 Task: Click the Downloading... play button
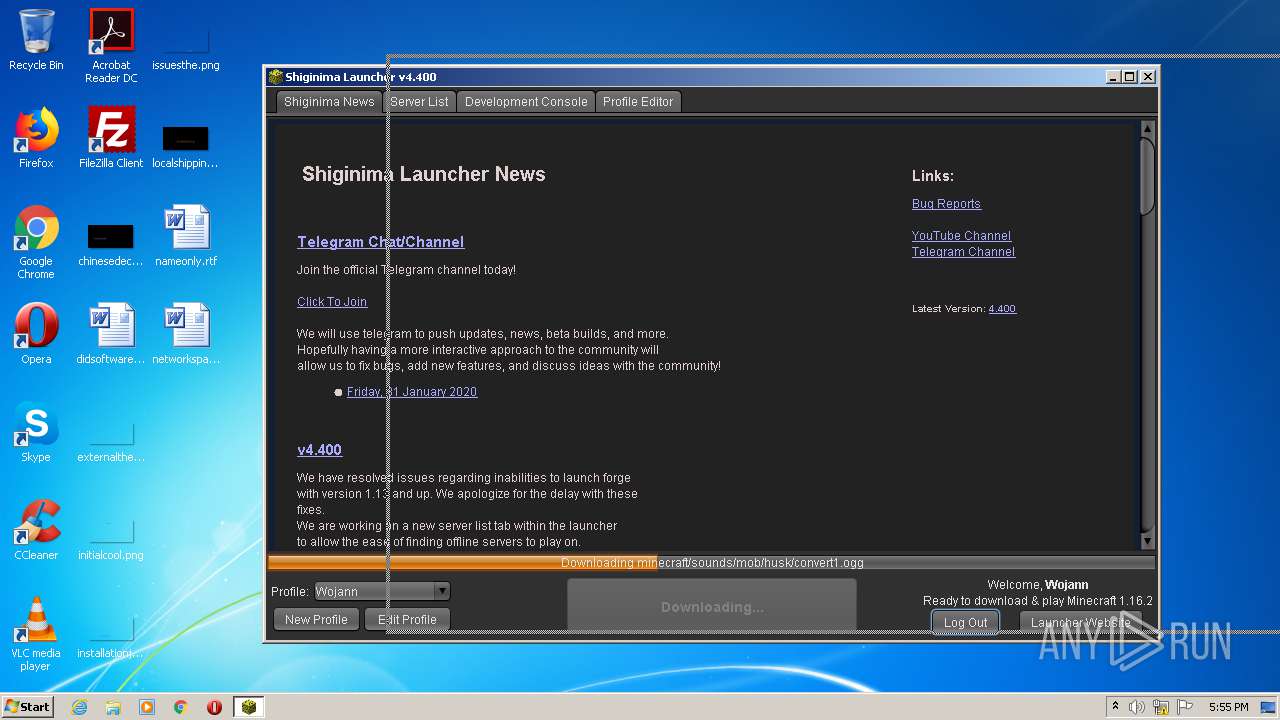pos(712,606)
